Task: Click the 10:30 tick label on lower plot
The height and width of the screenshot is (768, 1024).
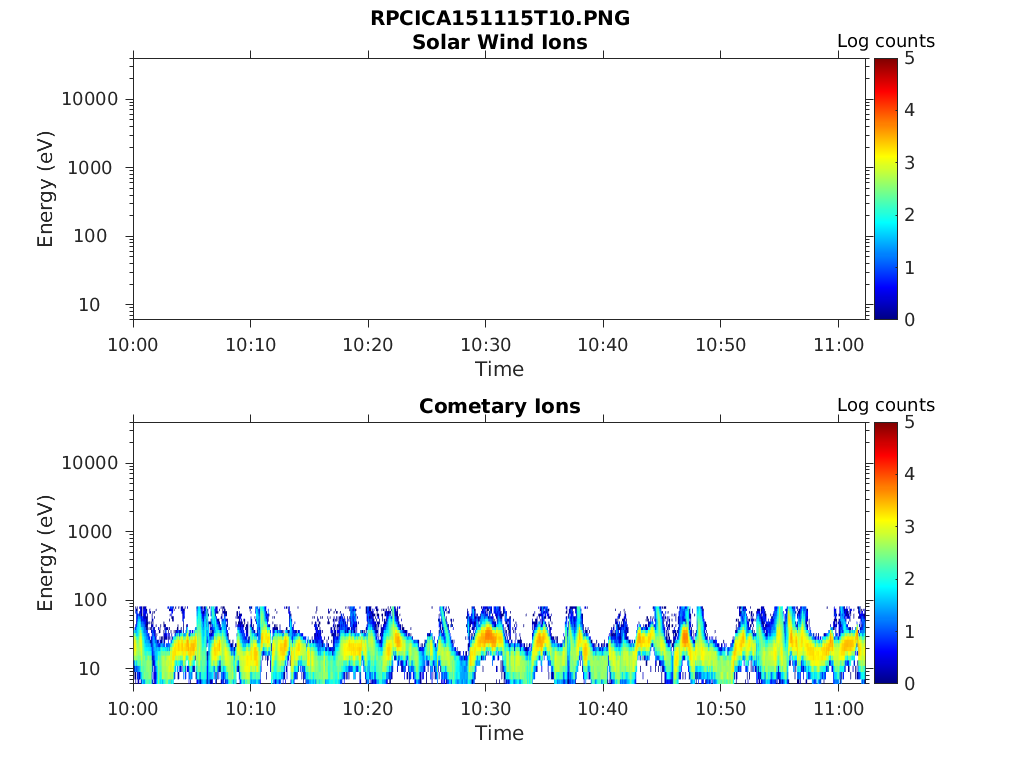Action: point(485,709)
